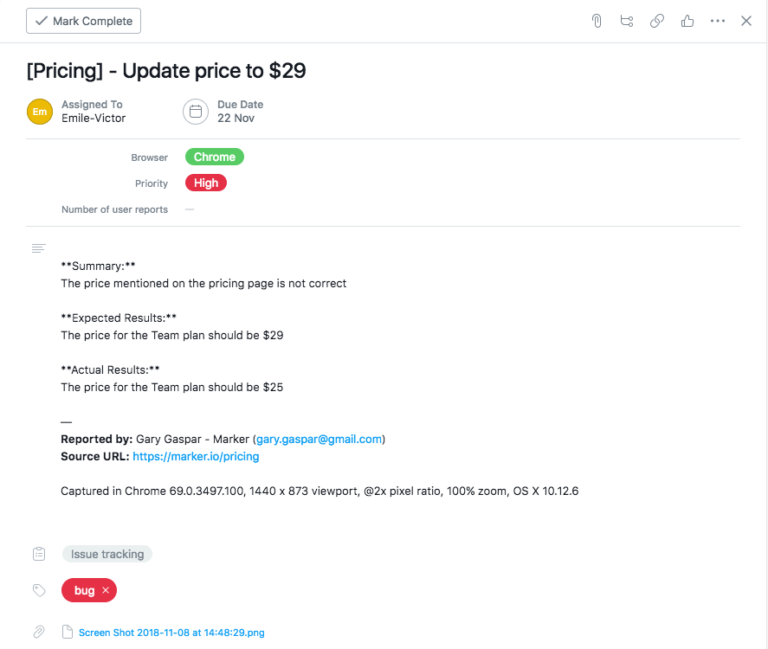This screenshot has height=649, width=768.
Task: Like the task with thumbs-up icon
Action: point(687,21)
